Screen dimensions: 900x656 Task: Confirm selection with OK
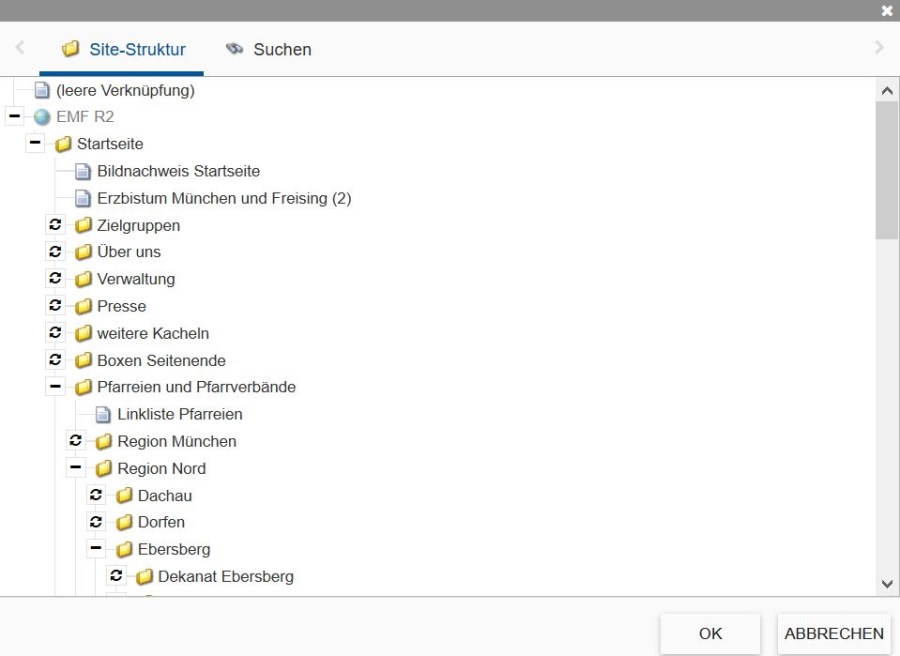coord(709,633)
